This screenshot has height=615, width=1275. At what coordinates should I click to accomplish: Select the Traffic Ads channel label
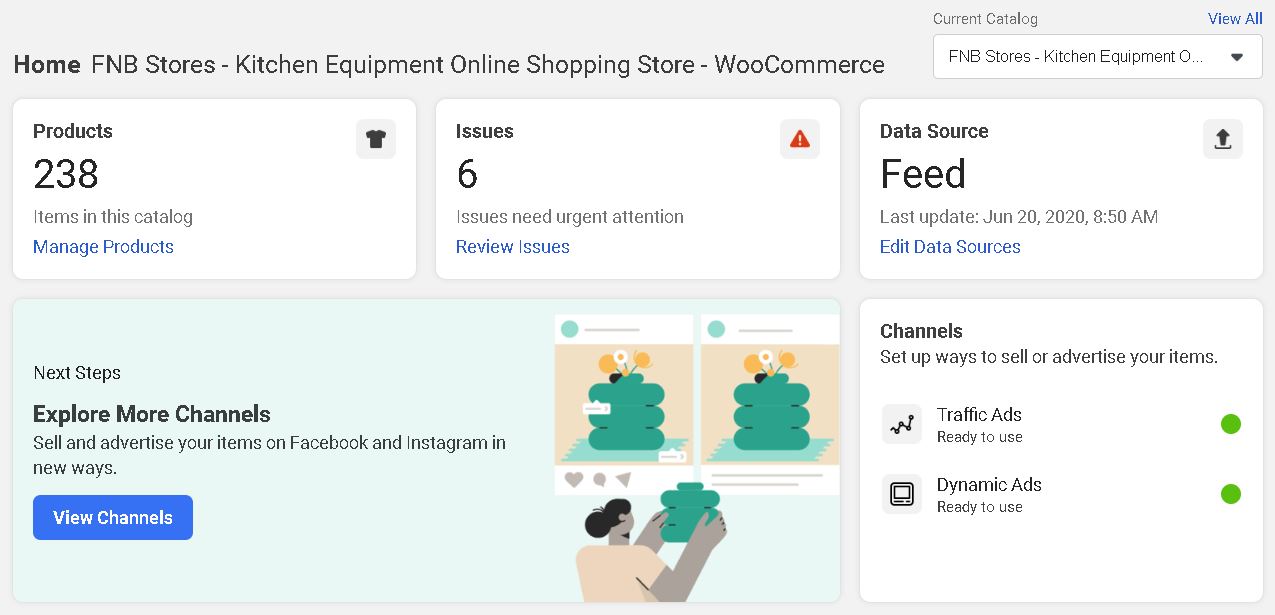point(979,414)
